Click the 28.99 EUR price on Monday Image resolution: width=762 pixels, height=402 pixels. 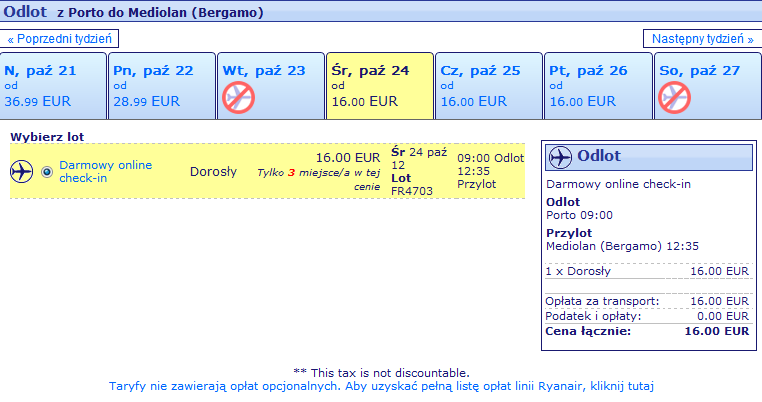pyautogui.click(x=146, y=102)
